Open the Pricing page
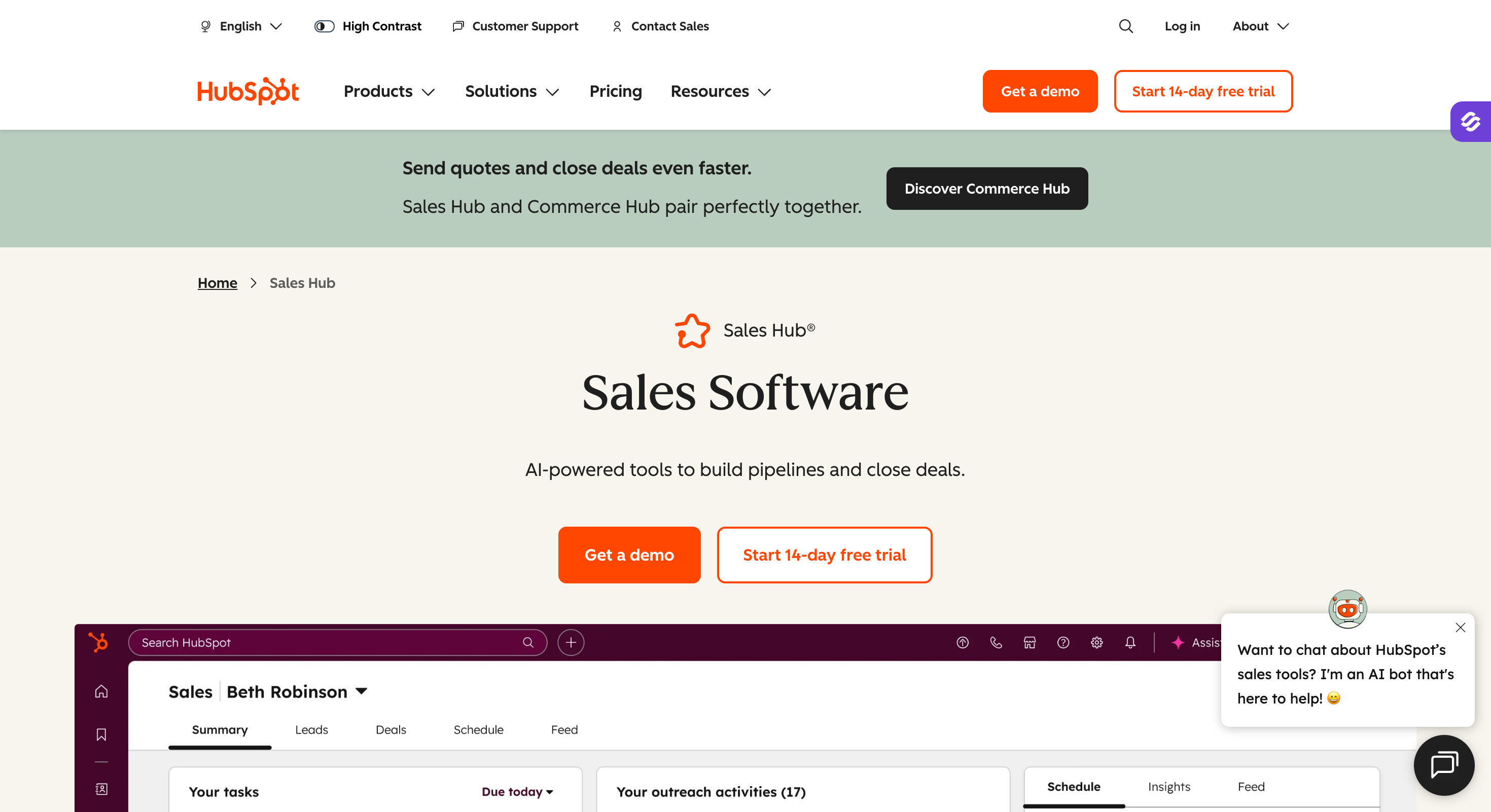The height and width of the screenshot is (812, 1491). (x=615, y=91)
